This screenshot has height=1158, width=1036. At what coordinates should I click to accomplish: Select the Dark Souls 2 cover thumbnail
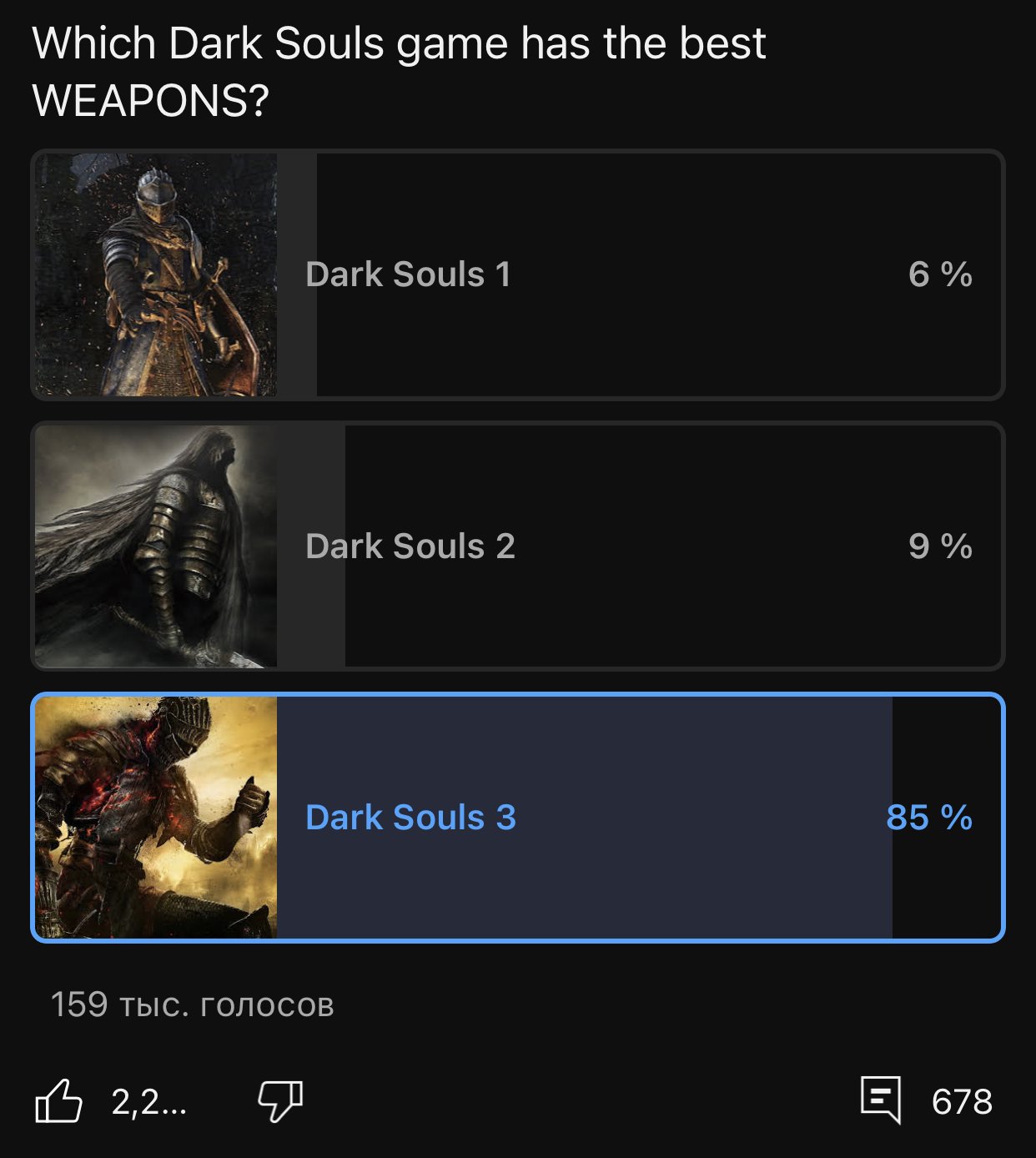[156, 546]
